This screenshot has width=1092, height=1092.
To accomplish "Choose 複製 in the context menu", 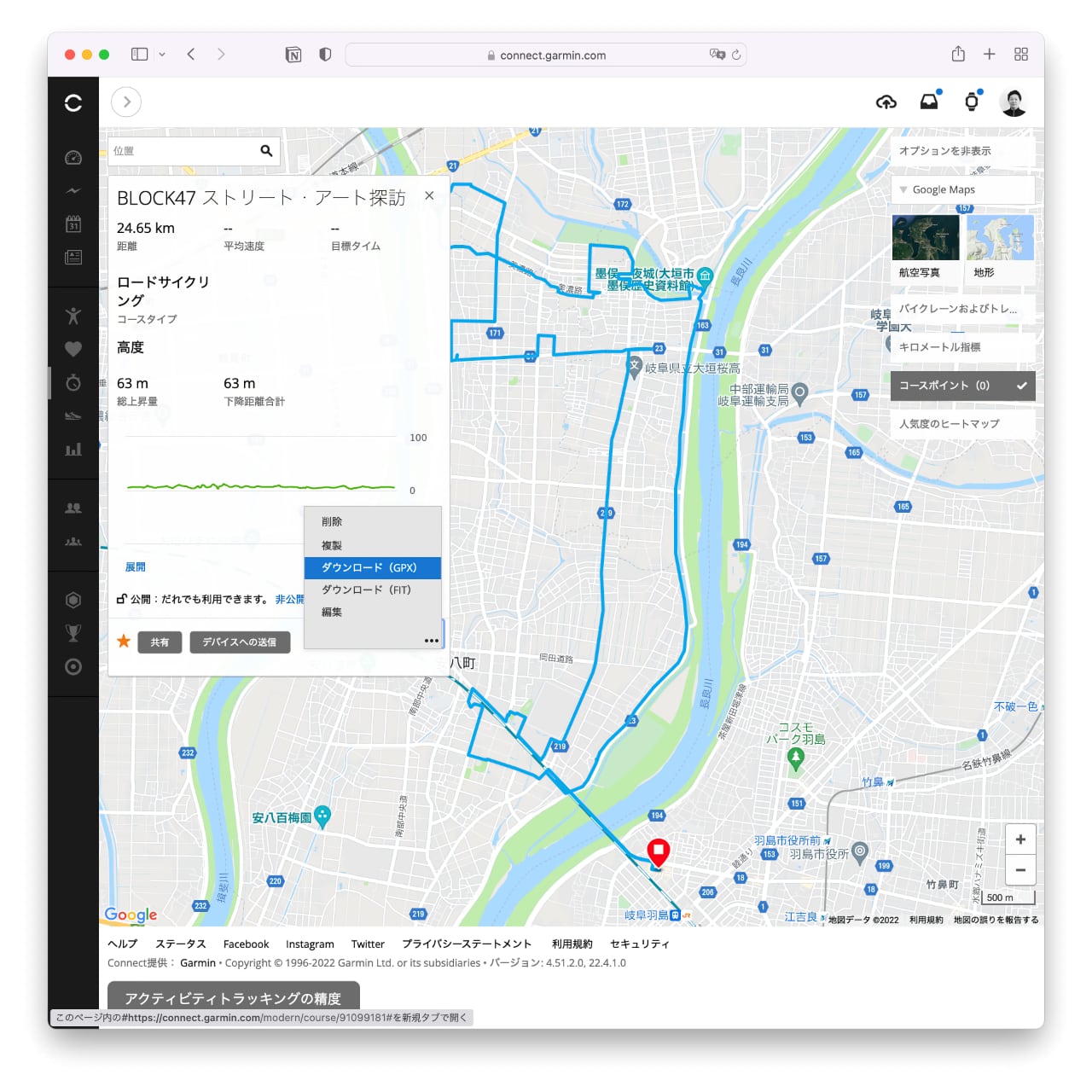I will click(332, 545).
